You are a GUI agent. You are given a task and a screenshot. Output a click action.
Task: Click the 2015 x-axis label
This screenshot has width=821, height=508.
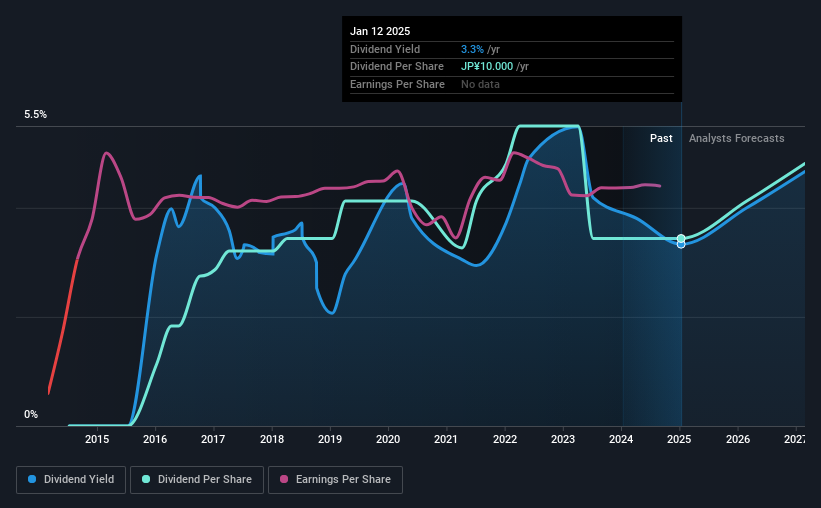pyautogui.click(x=97, y=439)
